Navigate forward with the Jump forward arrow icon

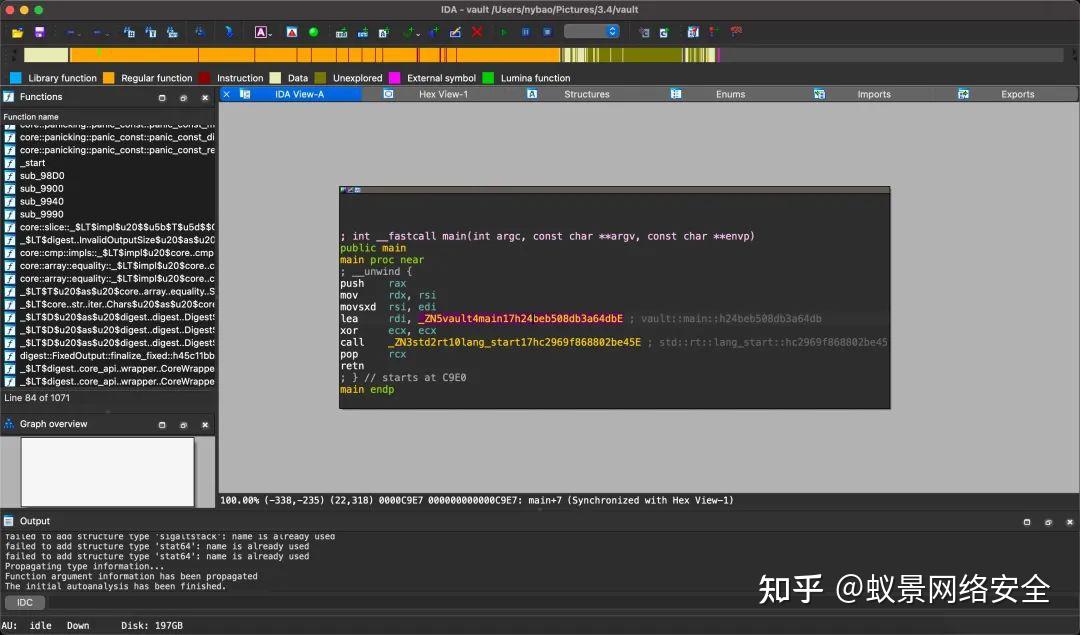[x=96, y=31]
